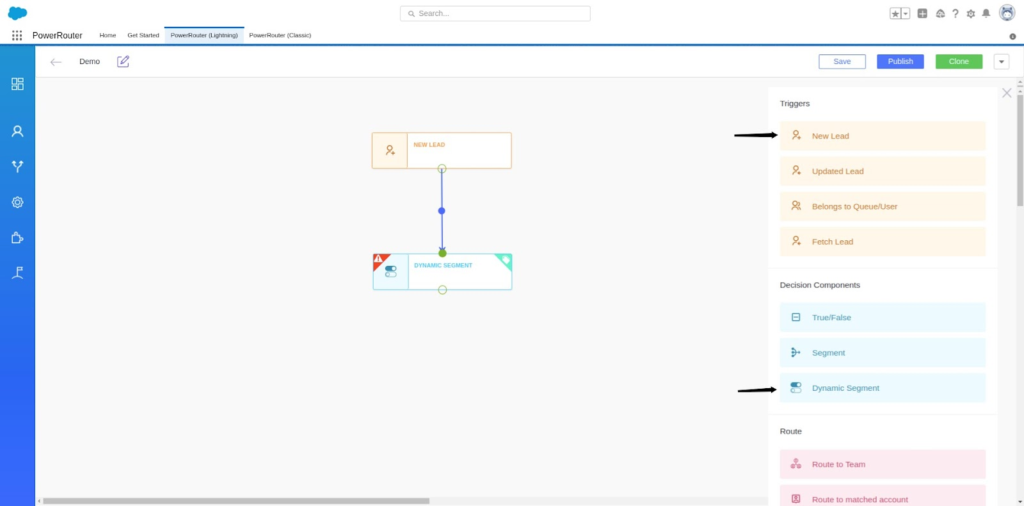Open the gear settings icon in sidebar
This screenshot has width=1024, height=506.
(17, 202)
